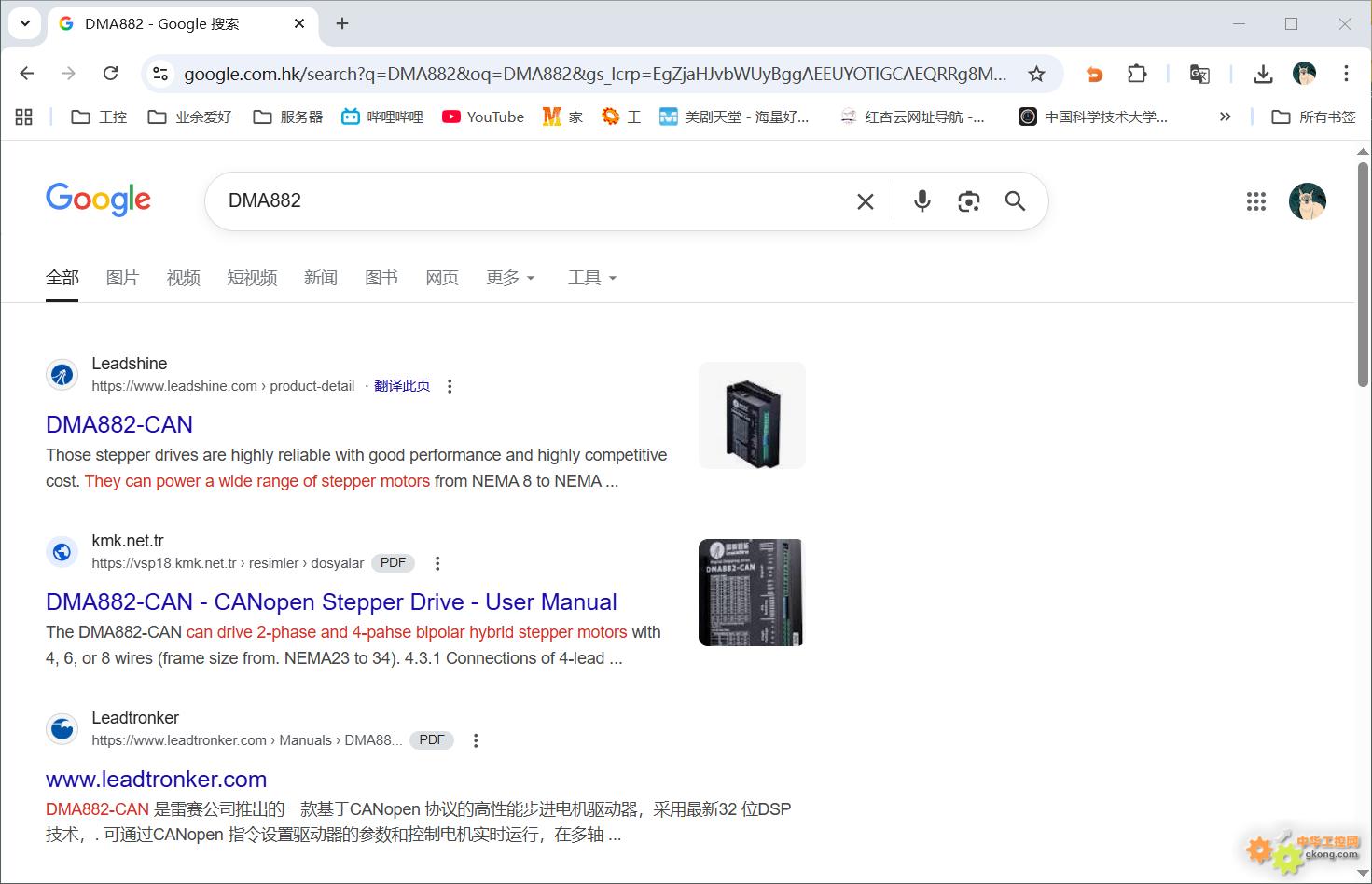Screen dimensions: 1372x884
Task: Open more options for Leadshine result
Action: 450,386
